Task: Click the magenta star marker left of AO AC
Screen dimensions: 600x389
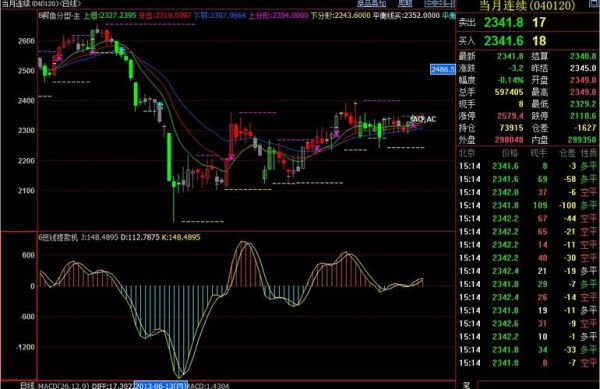Action: 413,125
